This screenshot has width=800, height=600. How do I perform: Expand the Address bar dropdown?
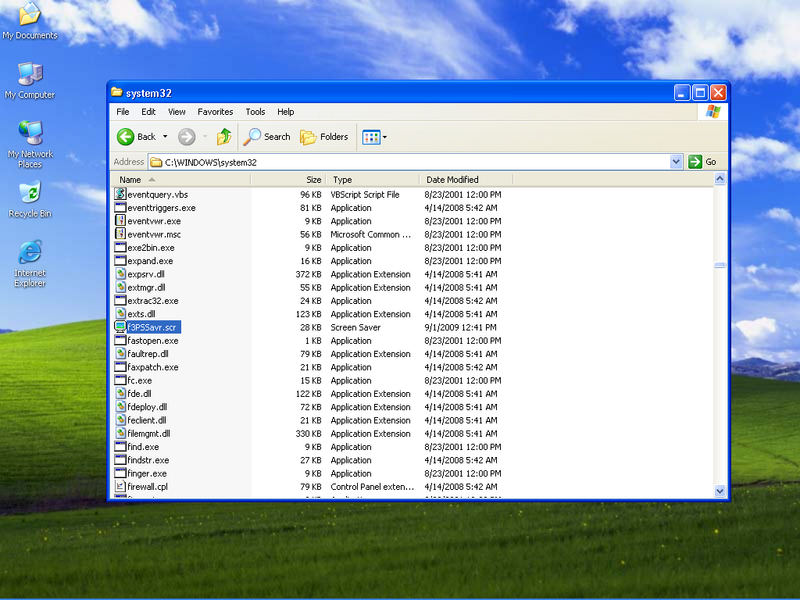[676, 162]
